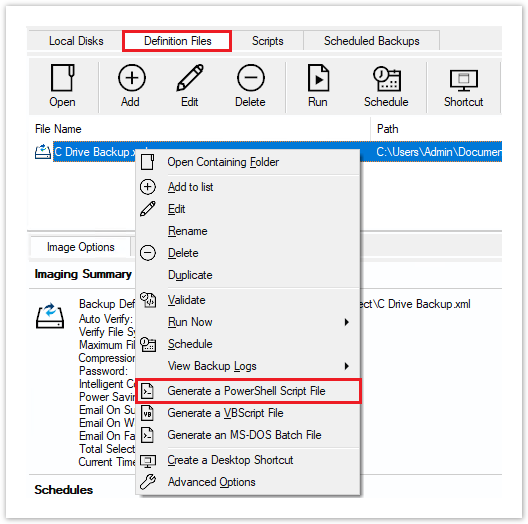
Task: Switch to the Local Disks tab
Action: click(x=76, y=41)
